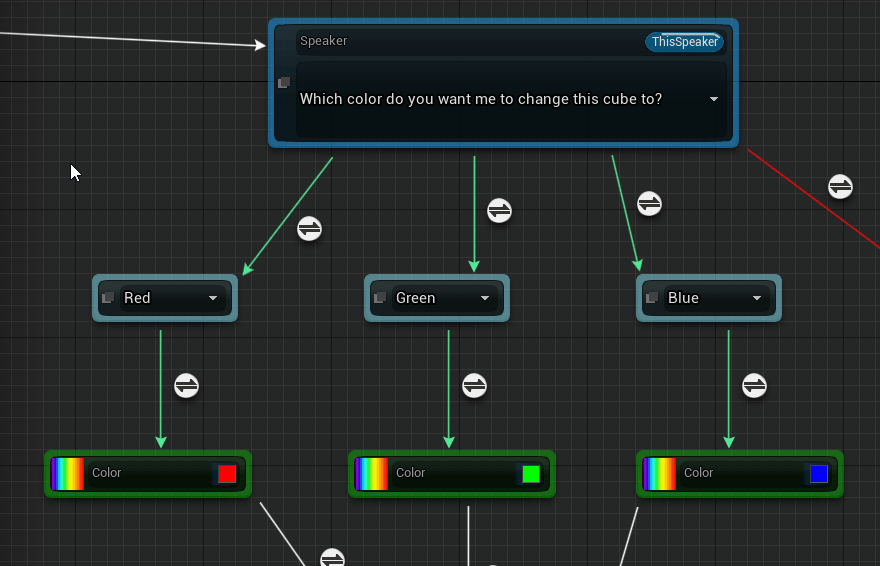Viewport: 880px width, 566px height.
Task: Expand the Green option dropdown arrow
Action: tap(485, 298)
